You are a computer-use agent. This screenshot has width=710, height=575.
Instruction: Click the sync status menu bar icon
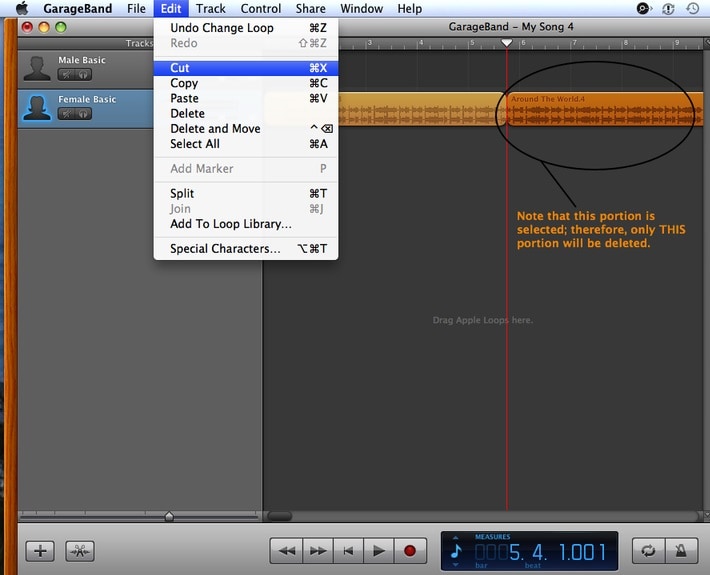(668, 8)
